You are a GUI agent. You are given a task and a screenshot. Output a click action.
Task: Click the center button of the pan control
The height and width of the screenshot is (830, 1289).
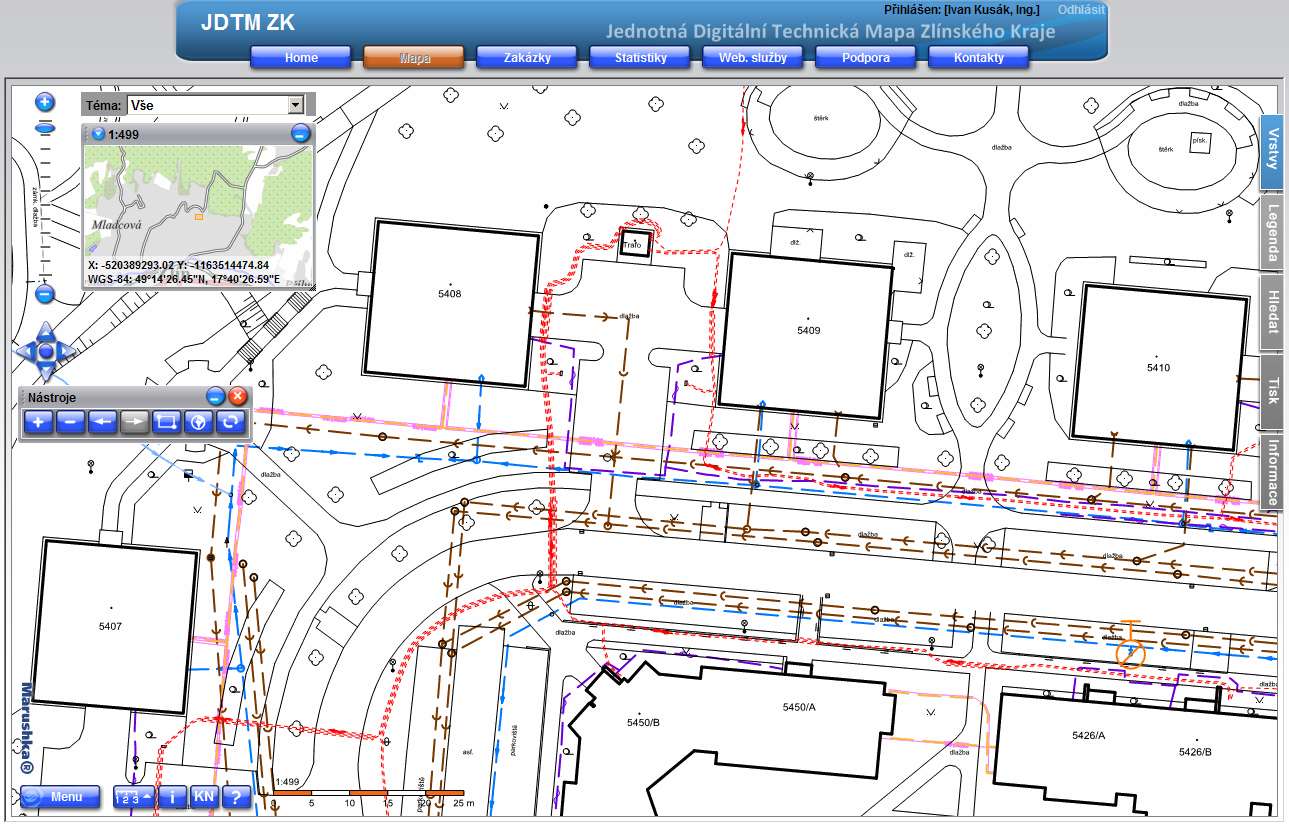point(45,352)
